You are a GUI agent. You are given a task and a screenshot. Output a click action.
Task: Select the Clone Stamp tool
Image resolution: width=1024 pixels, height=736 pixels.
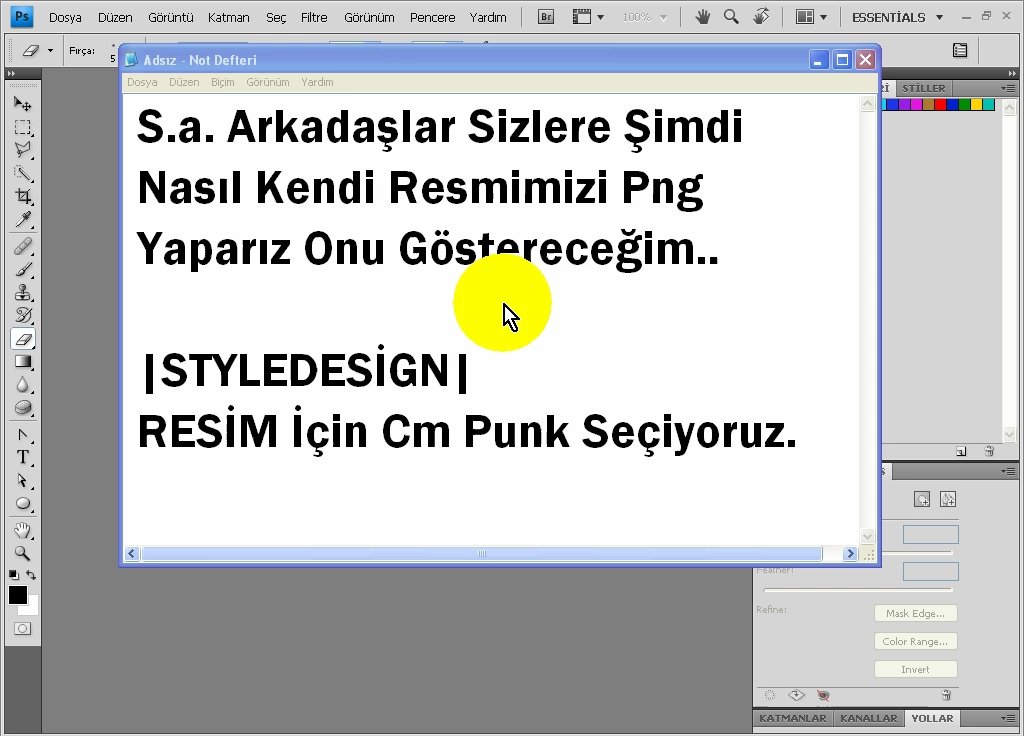23,292
